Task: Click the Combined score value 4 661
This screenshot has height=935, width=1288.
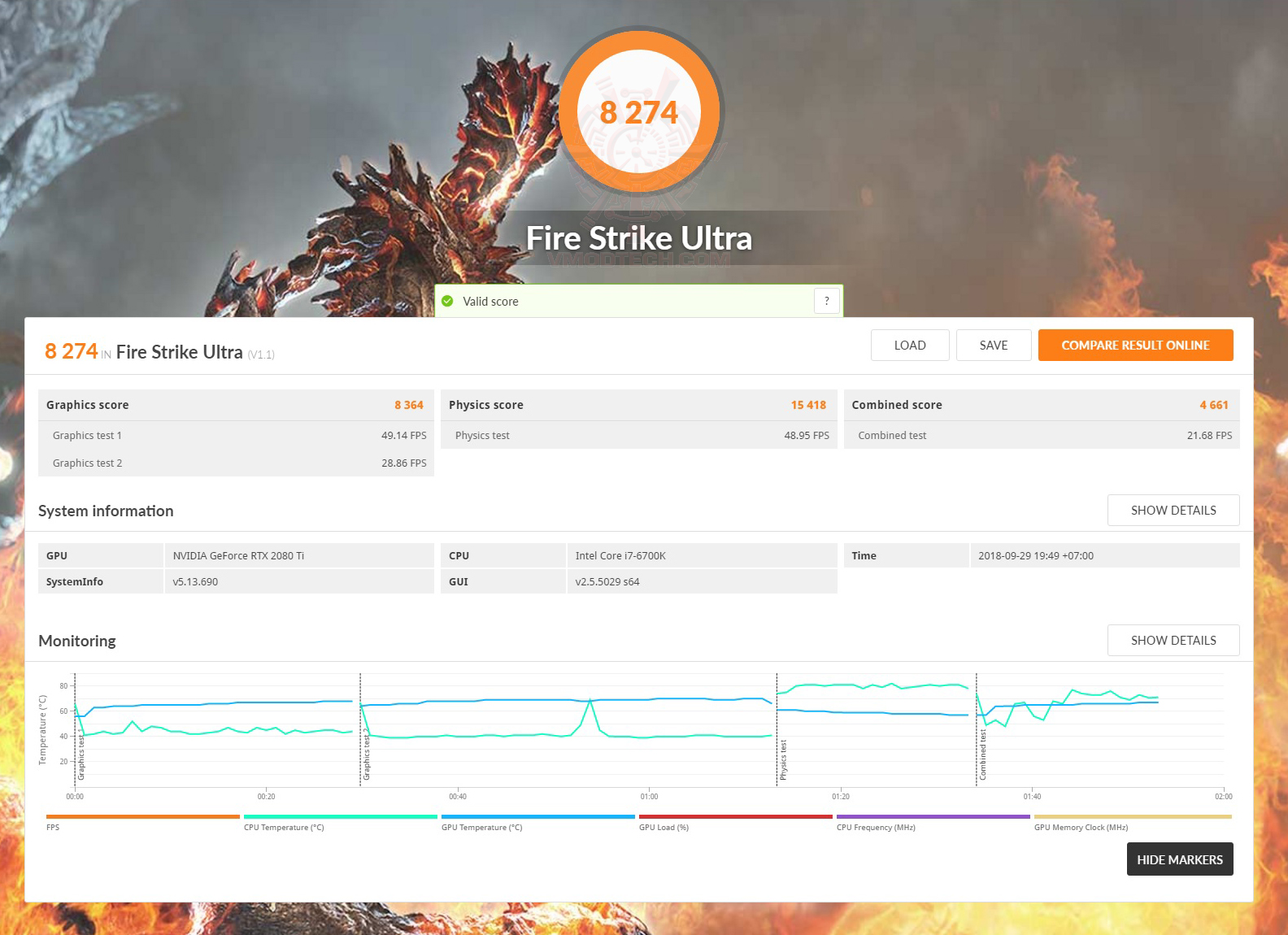Action: 1214,405
